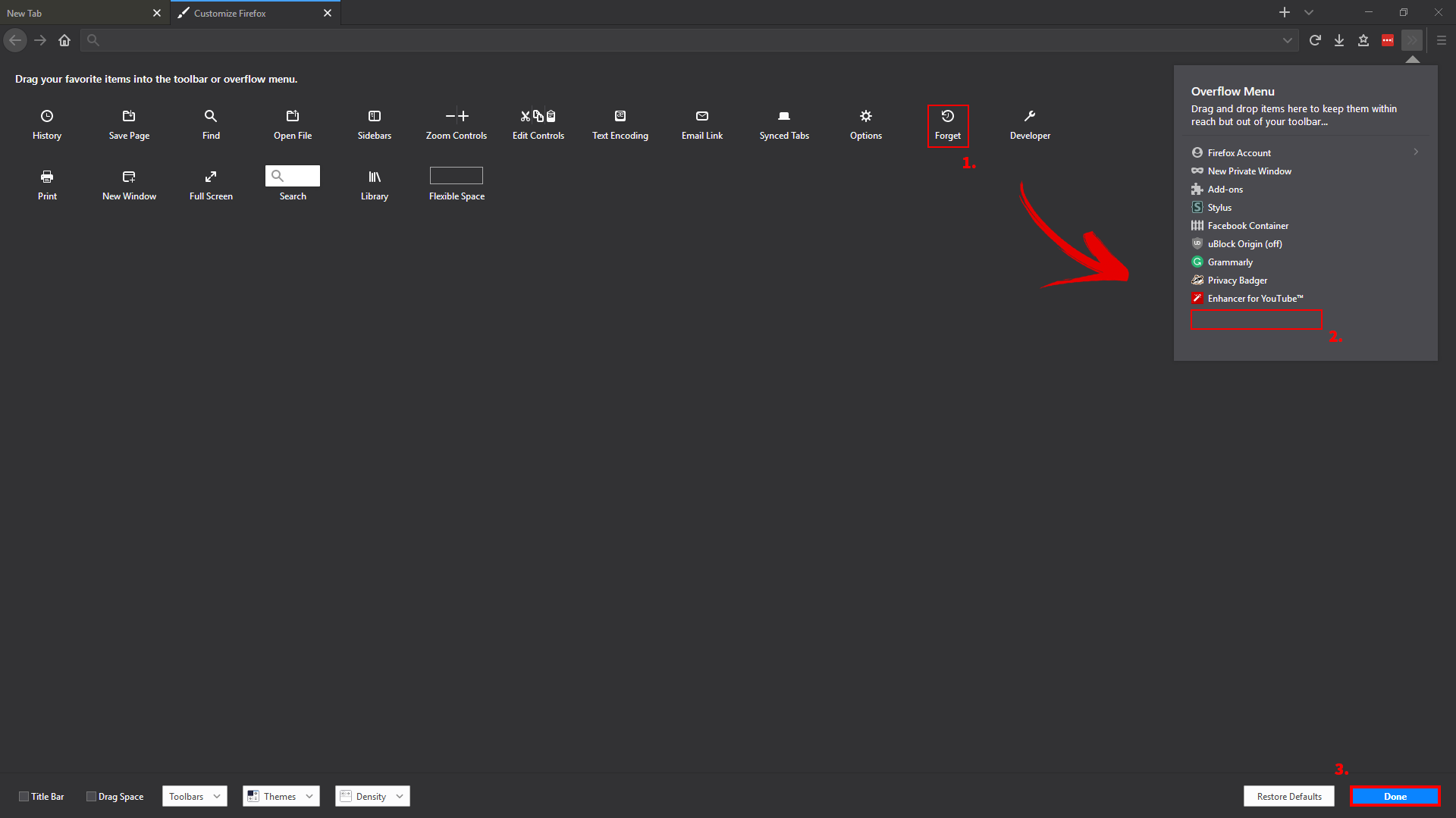Click the bookmark star tray icon
Viewport: 1456px width, 818px height.
(1363, 40)
